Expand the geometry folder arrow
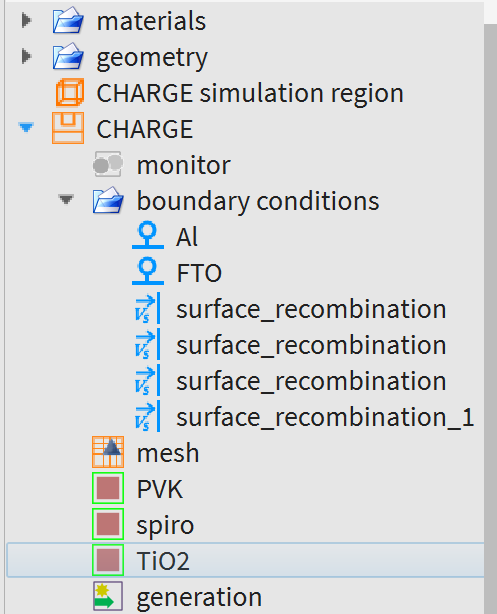 (26, 56)
